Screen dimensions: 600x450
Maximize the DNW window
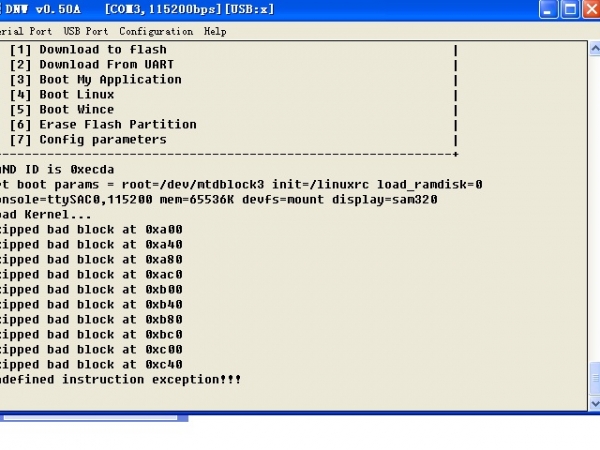(x=569, y=10)
